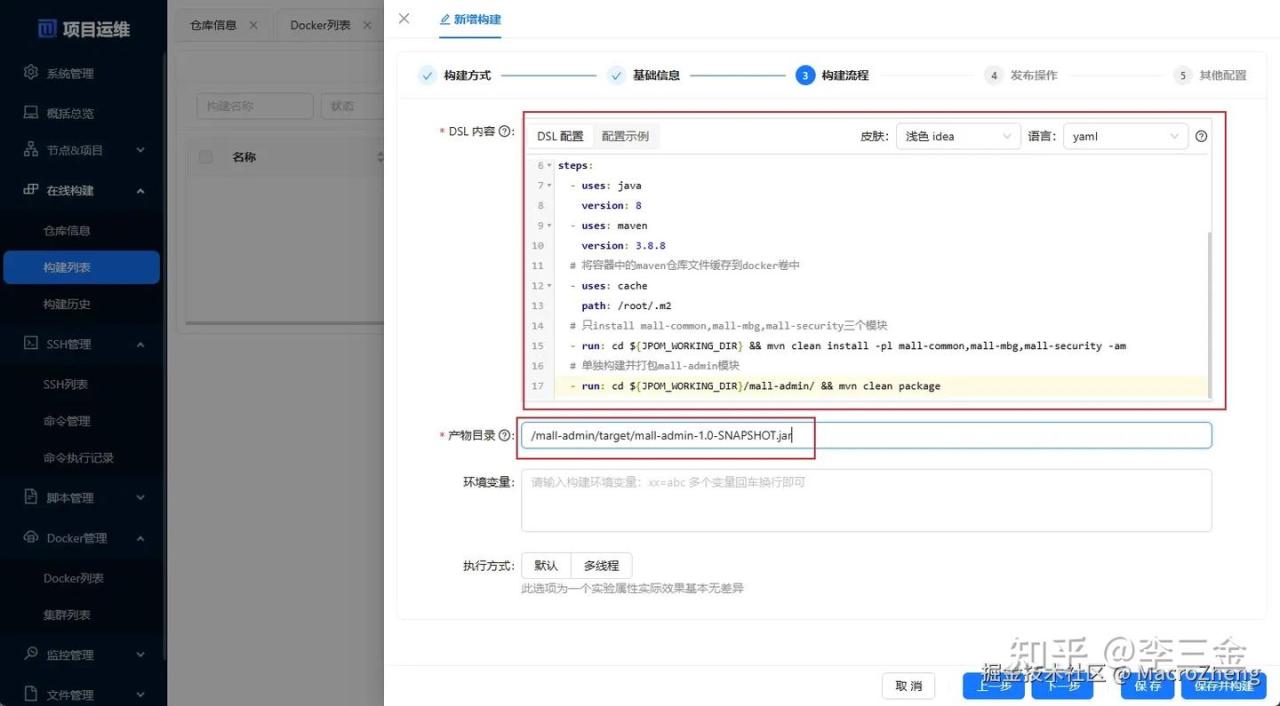
Task: Click the 文件管理 document icon
Action: [31, 694]
